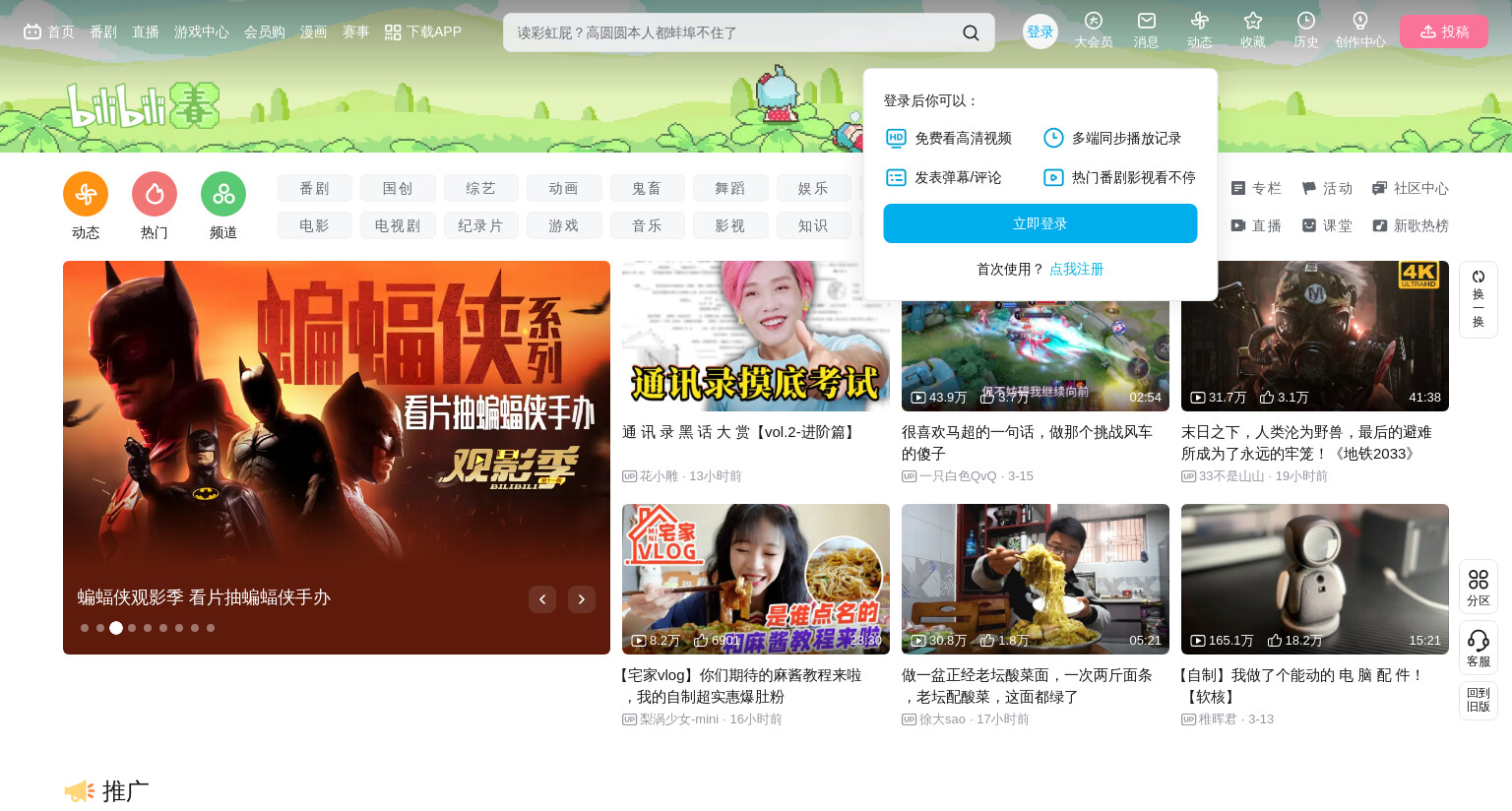Open the 消息 messages icon
This screenshot has height=811, width=1512.
[x=1146, y=31]
